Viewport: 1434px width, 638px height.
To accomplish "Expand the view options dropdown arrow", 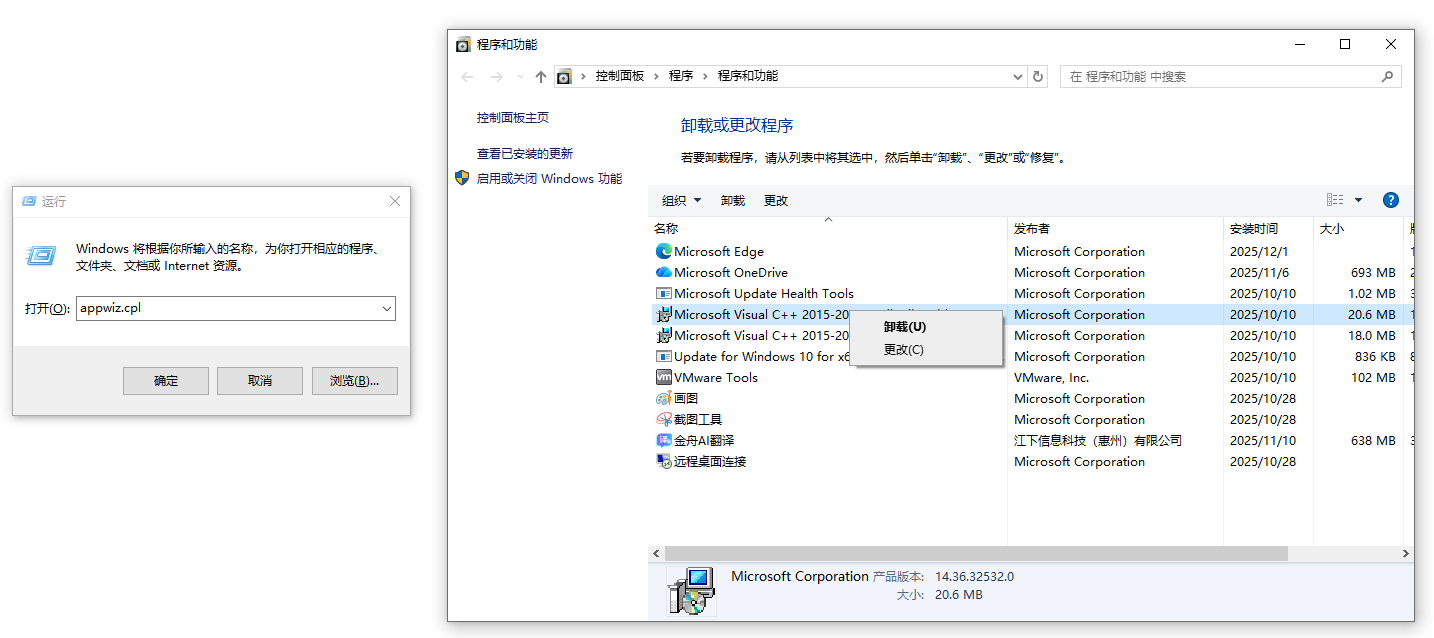I will (1358, 200).
